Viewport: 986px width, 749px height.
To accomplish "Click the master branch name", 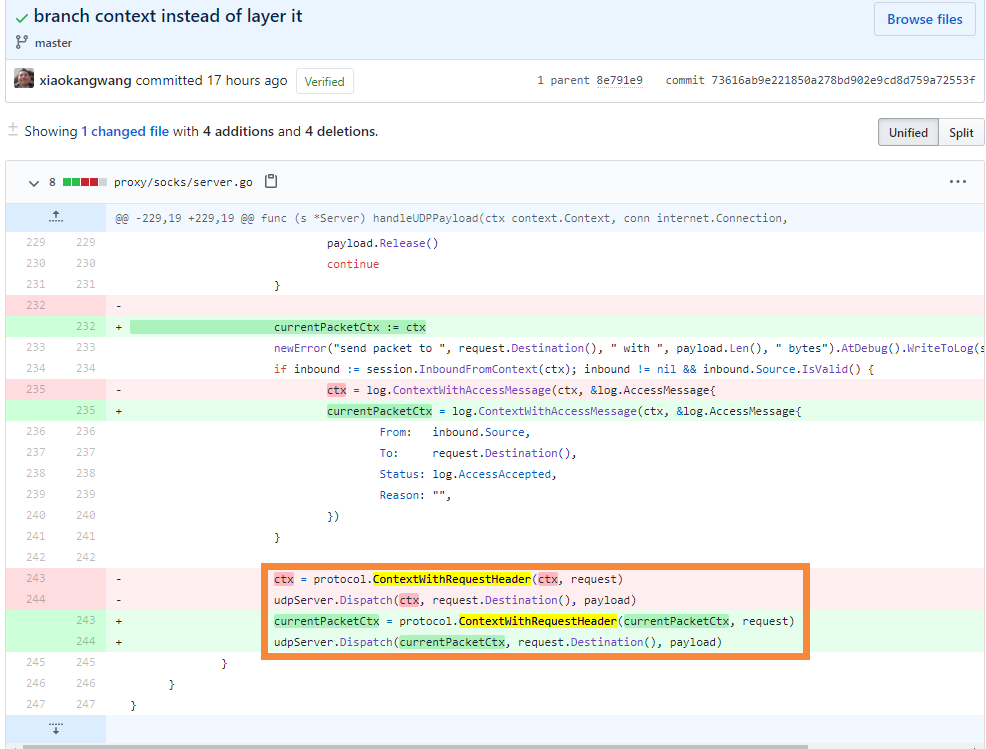I will coord(53,43).
